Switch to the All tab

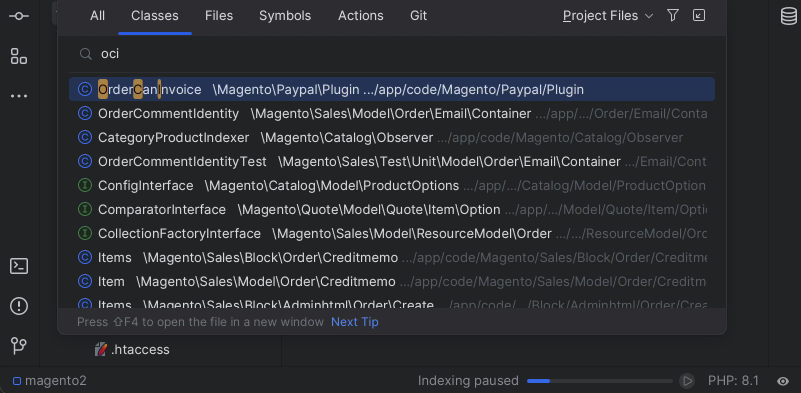pos(98,16)
